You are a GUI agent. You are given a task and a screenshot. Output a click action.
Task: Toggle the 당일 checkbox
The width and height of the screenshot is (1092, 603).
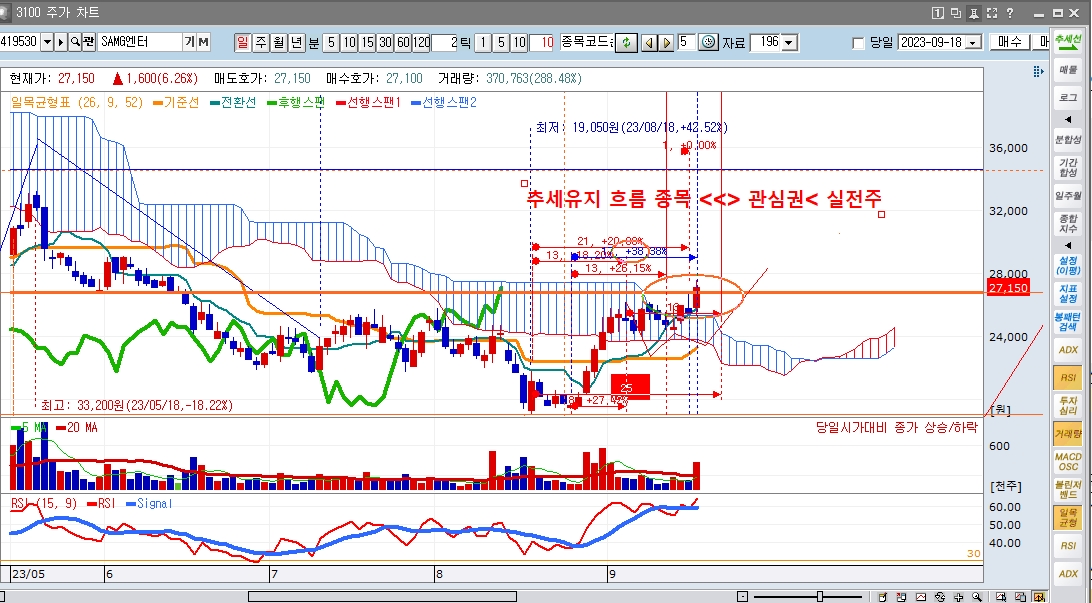click(859, 43)
